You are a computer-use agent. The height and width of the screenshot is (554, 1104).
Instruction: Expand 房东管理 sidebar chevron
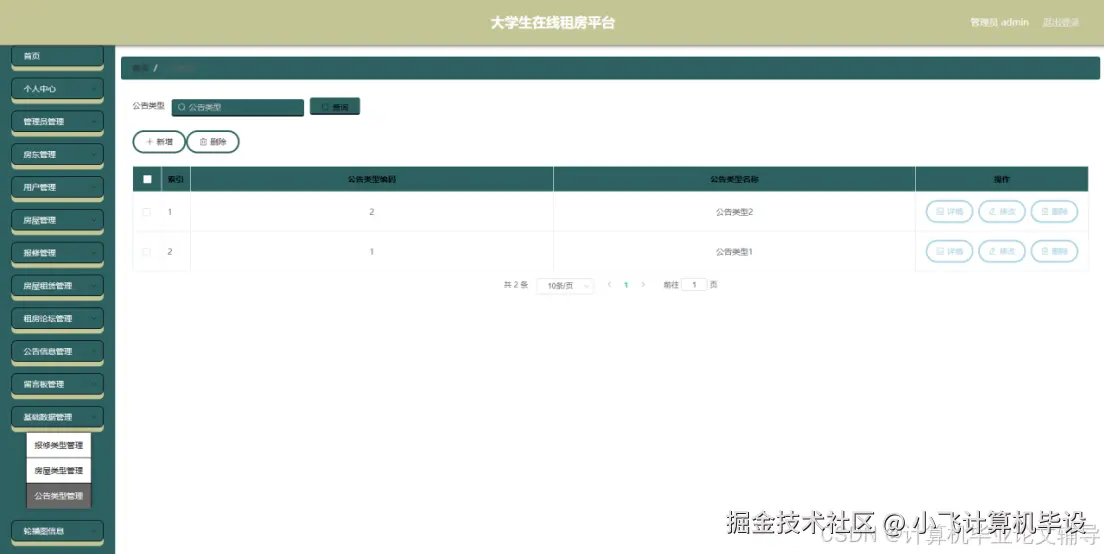94,154
